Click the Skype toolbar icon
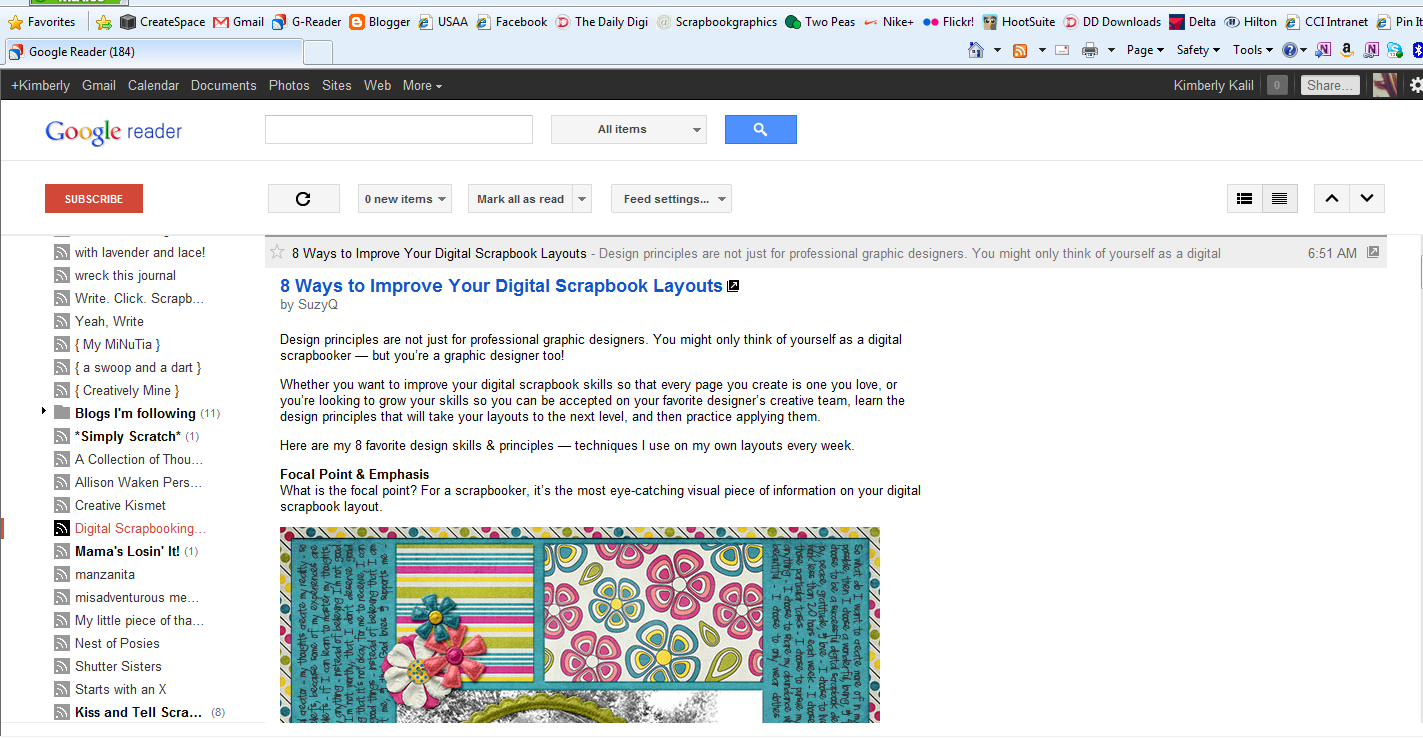Screen dimensions: 1423x738 (x=1395, y=50)
